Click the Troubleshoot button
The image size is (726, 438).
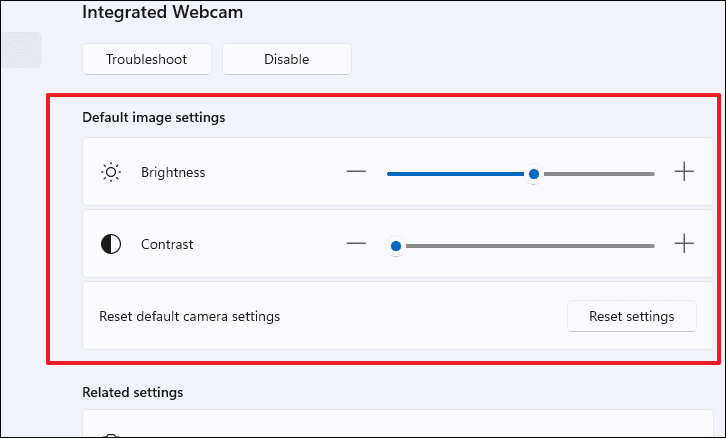(147, 59)
